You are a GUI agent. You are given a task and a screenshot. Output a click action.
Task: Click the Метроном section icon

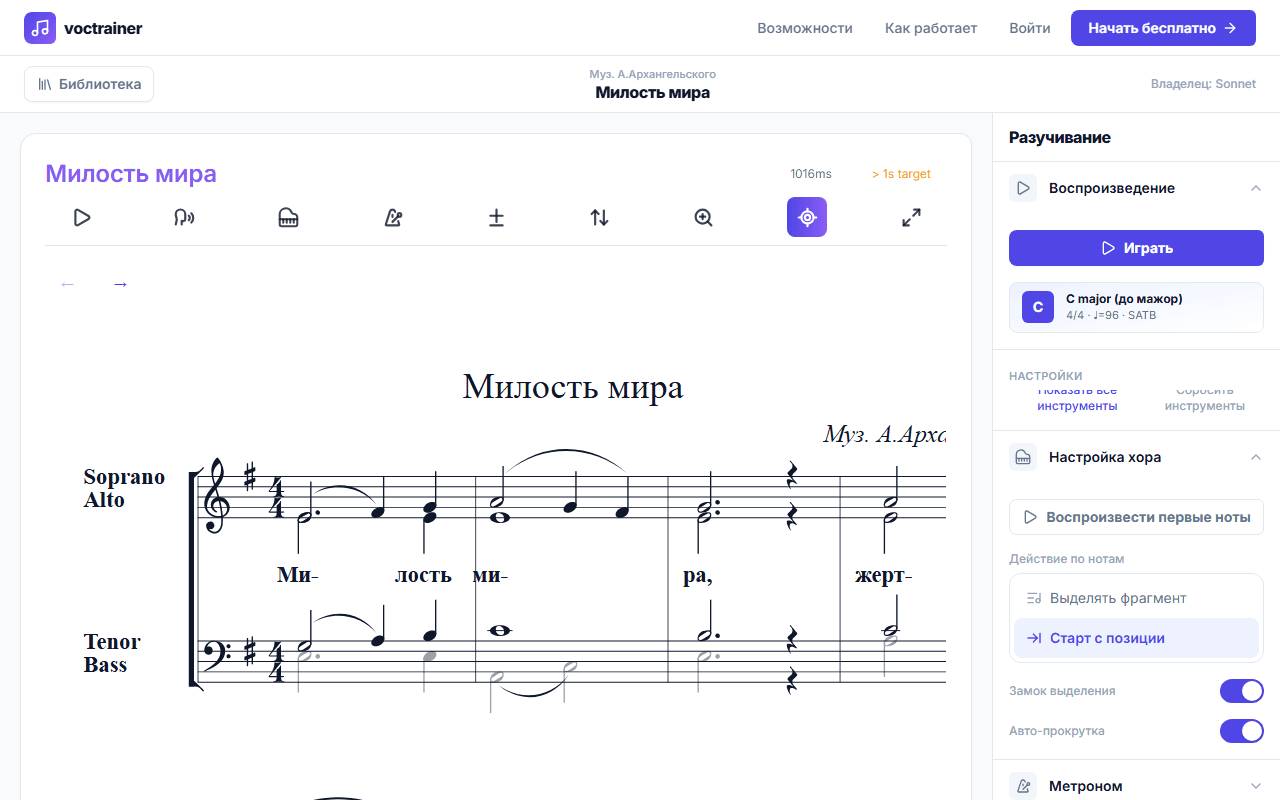[x=1023, y=786]
